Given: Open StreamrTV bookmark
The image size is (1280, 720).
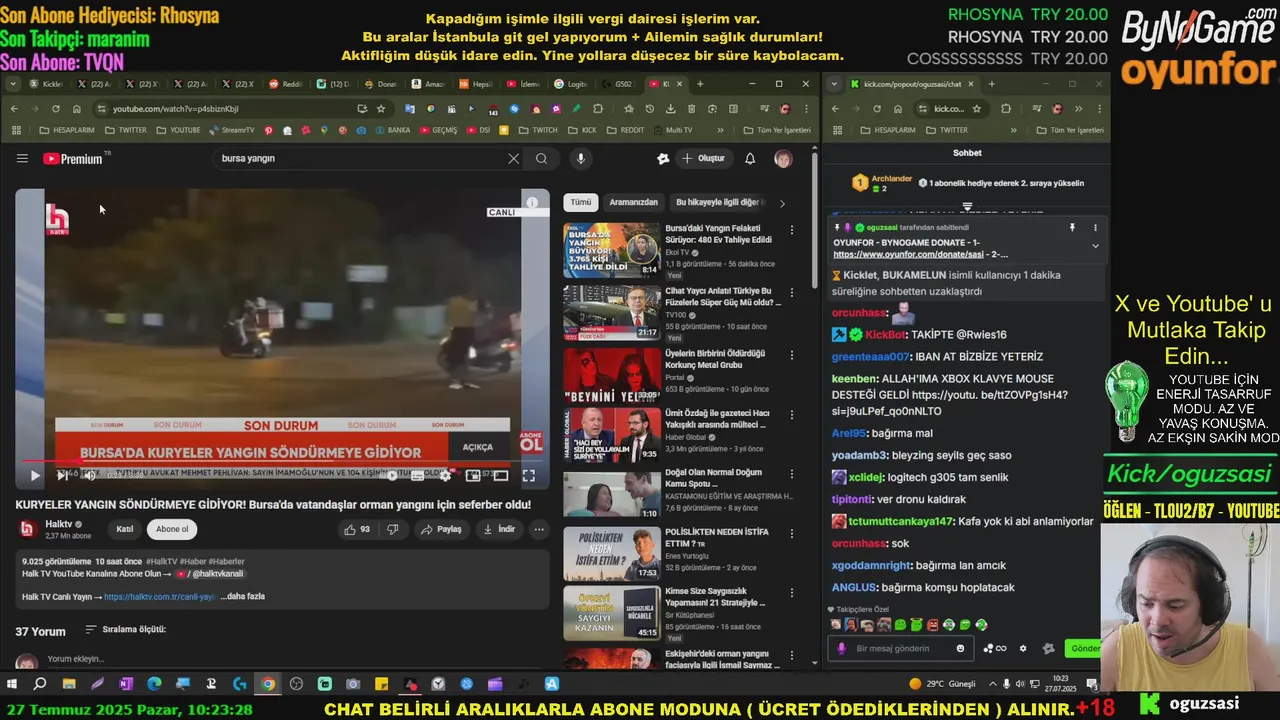Looking at the screenshot, I should pos(230,130).
